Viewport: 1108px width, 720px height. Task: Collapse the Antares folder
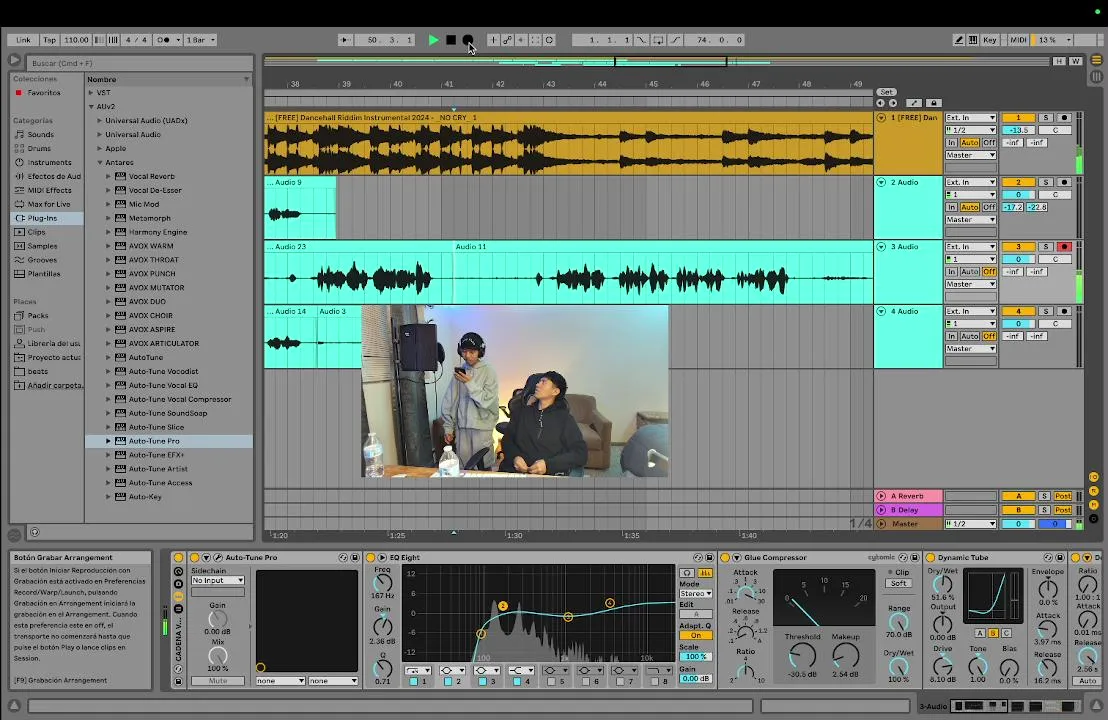tap(100, 163)
